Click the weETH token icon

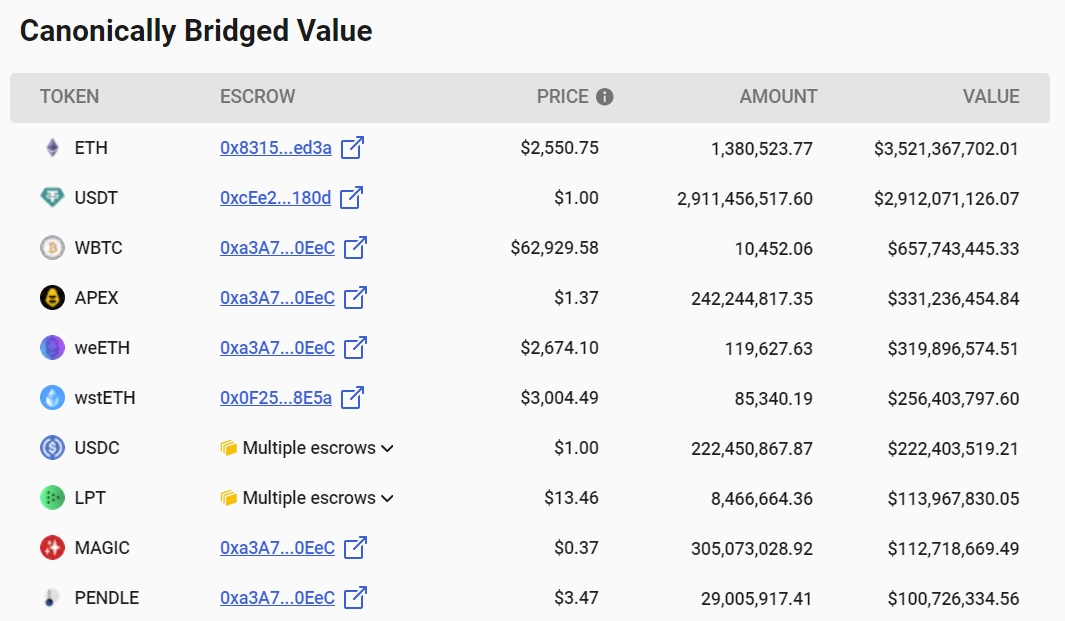tap(52, 348)
